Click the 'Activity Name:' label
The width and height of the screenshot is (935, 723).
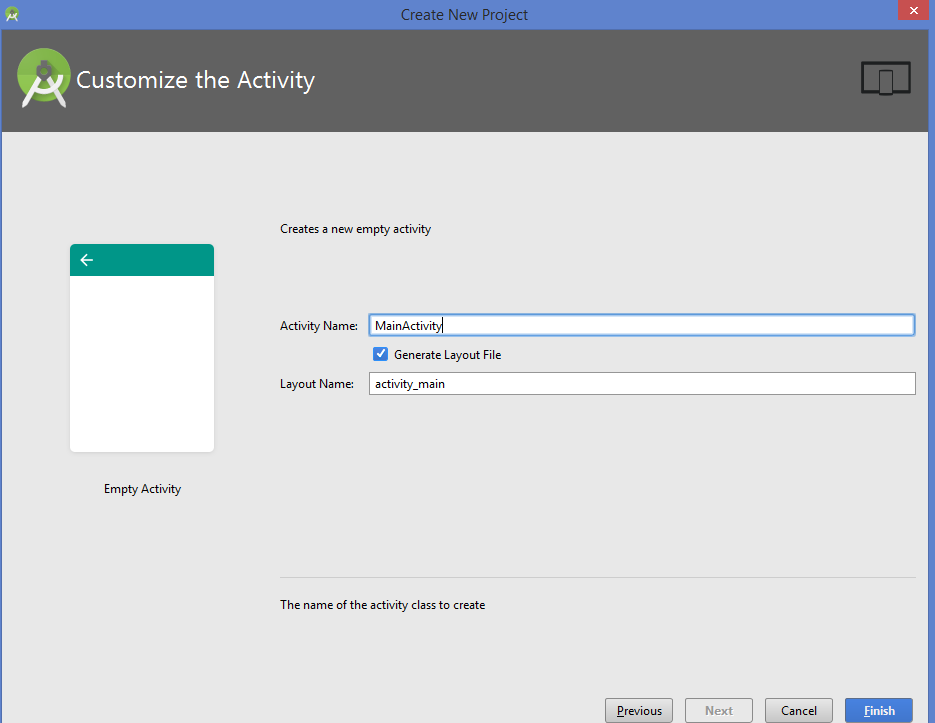click(x=319, y=326)
